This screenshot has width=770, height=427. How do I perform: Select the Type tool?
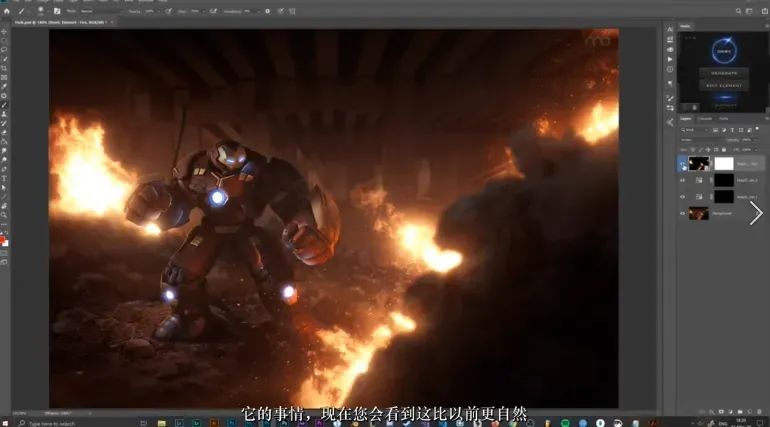5,178
